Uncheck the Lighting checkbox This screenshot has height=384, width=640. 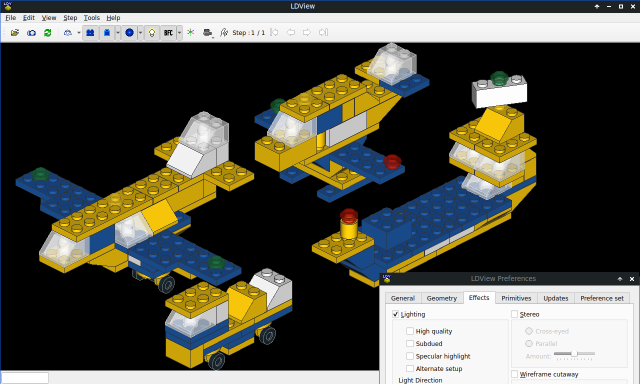pyautogui.click(x=395, y=314)
